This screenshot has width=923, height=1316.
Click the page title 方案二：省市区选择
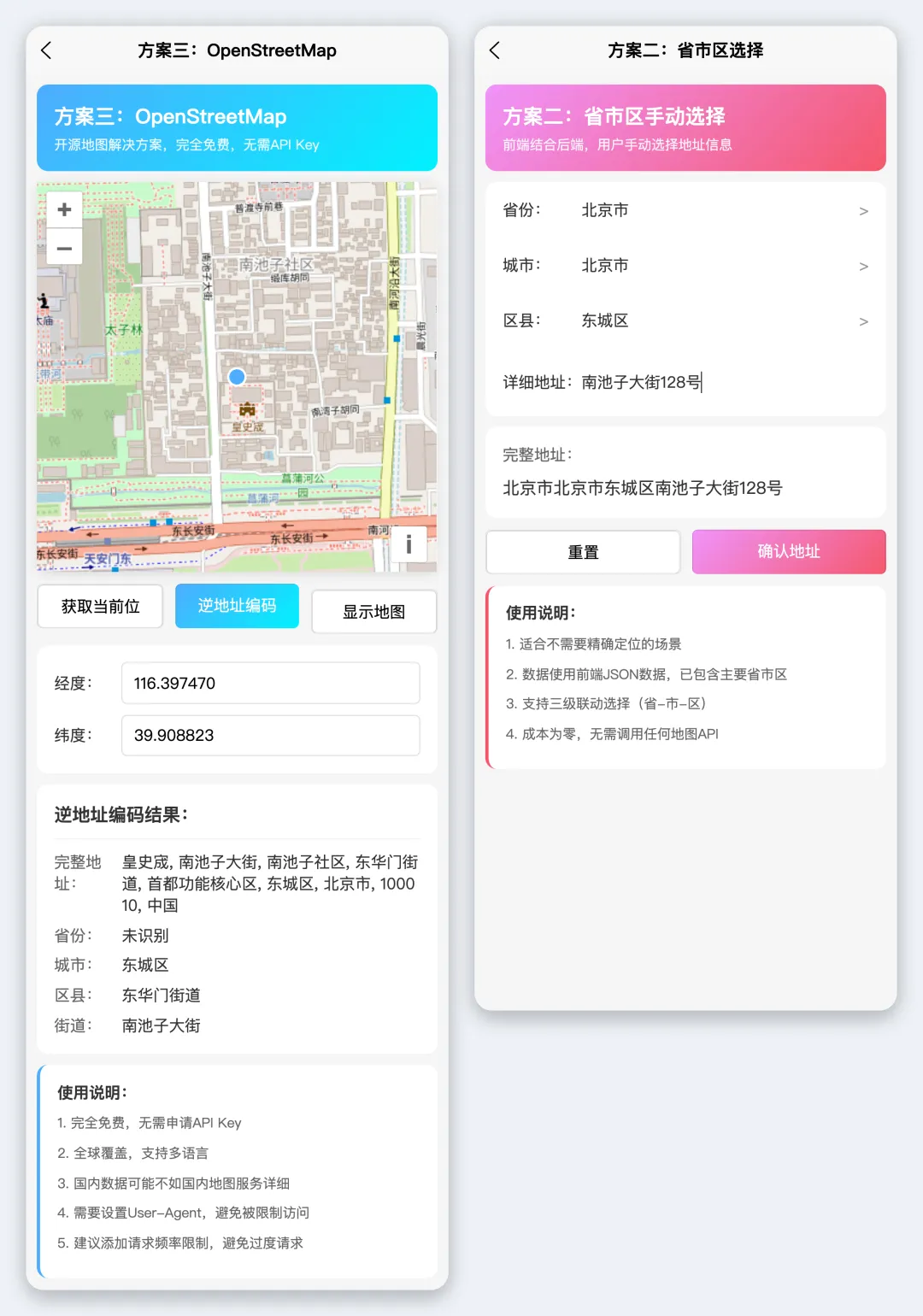pos(685,50)
